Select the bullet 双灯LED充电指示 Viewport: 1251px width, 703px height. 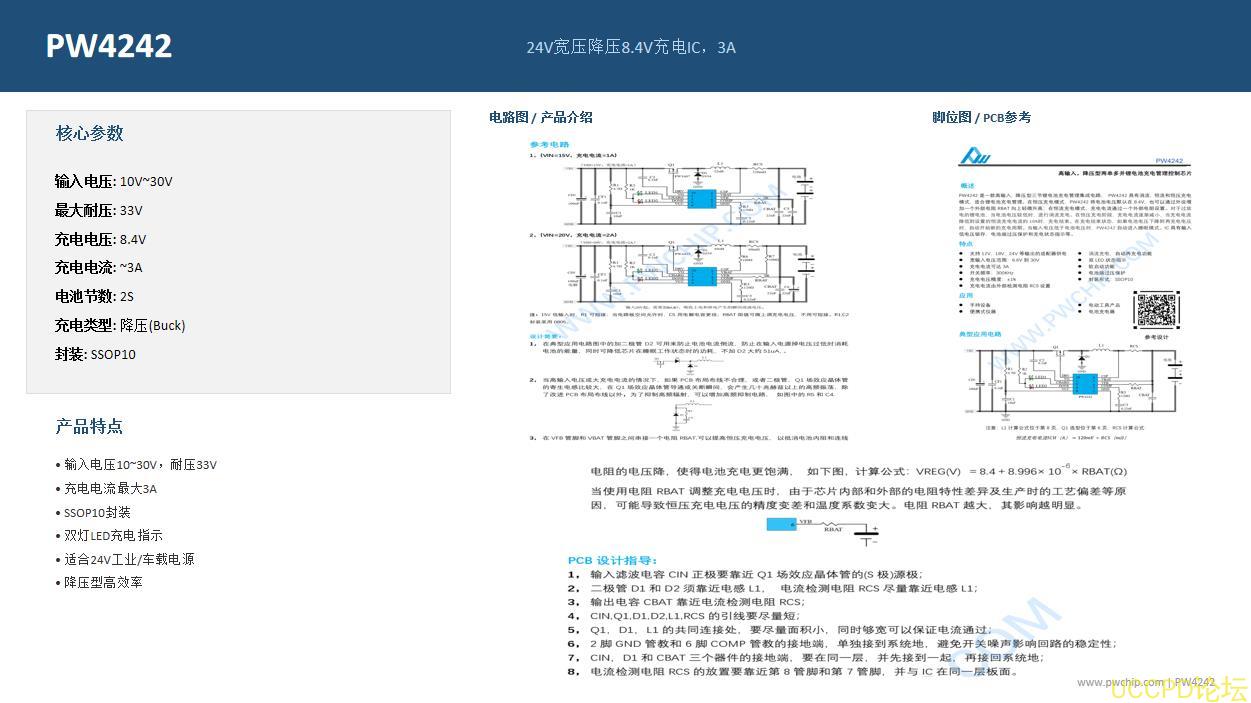pos(109,535)
